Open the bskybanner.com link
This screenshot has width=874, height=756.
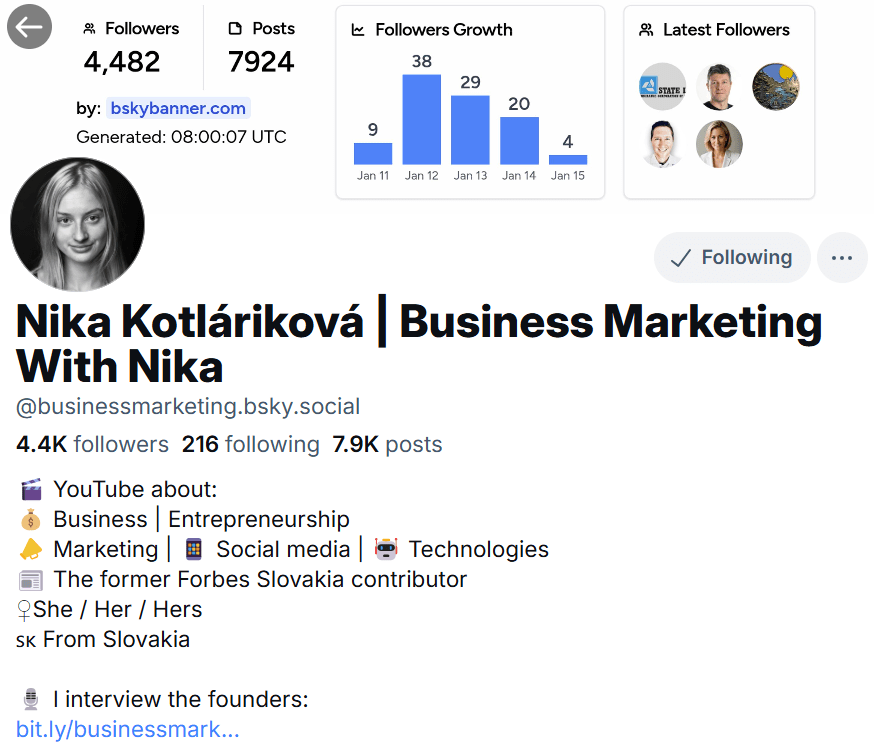178,108
